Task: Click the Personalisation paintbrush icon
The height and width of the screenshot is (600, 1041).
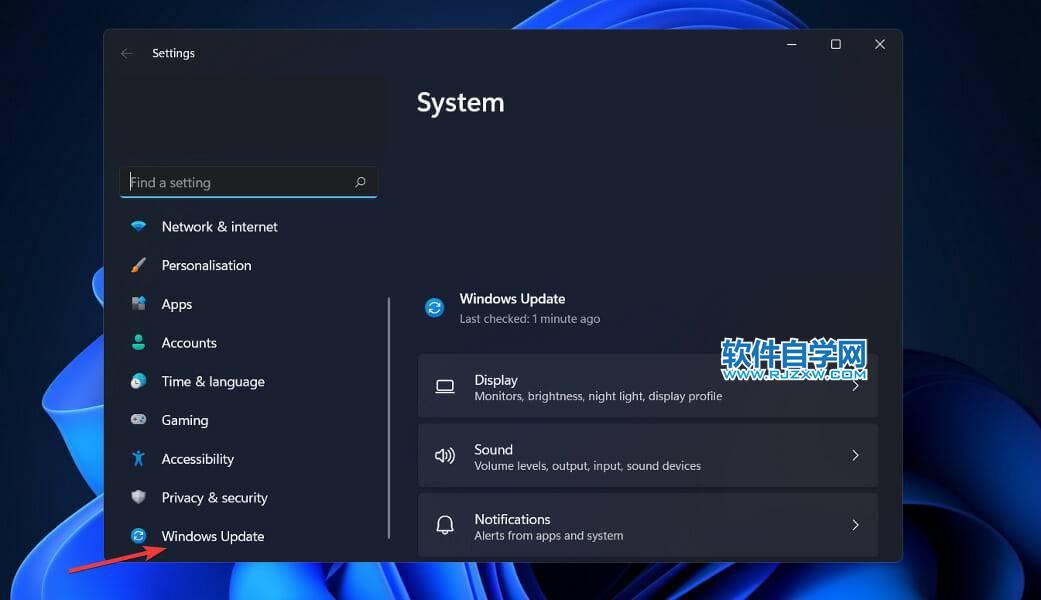Action: (x=138, y=265)
